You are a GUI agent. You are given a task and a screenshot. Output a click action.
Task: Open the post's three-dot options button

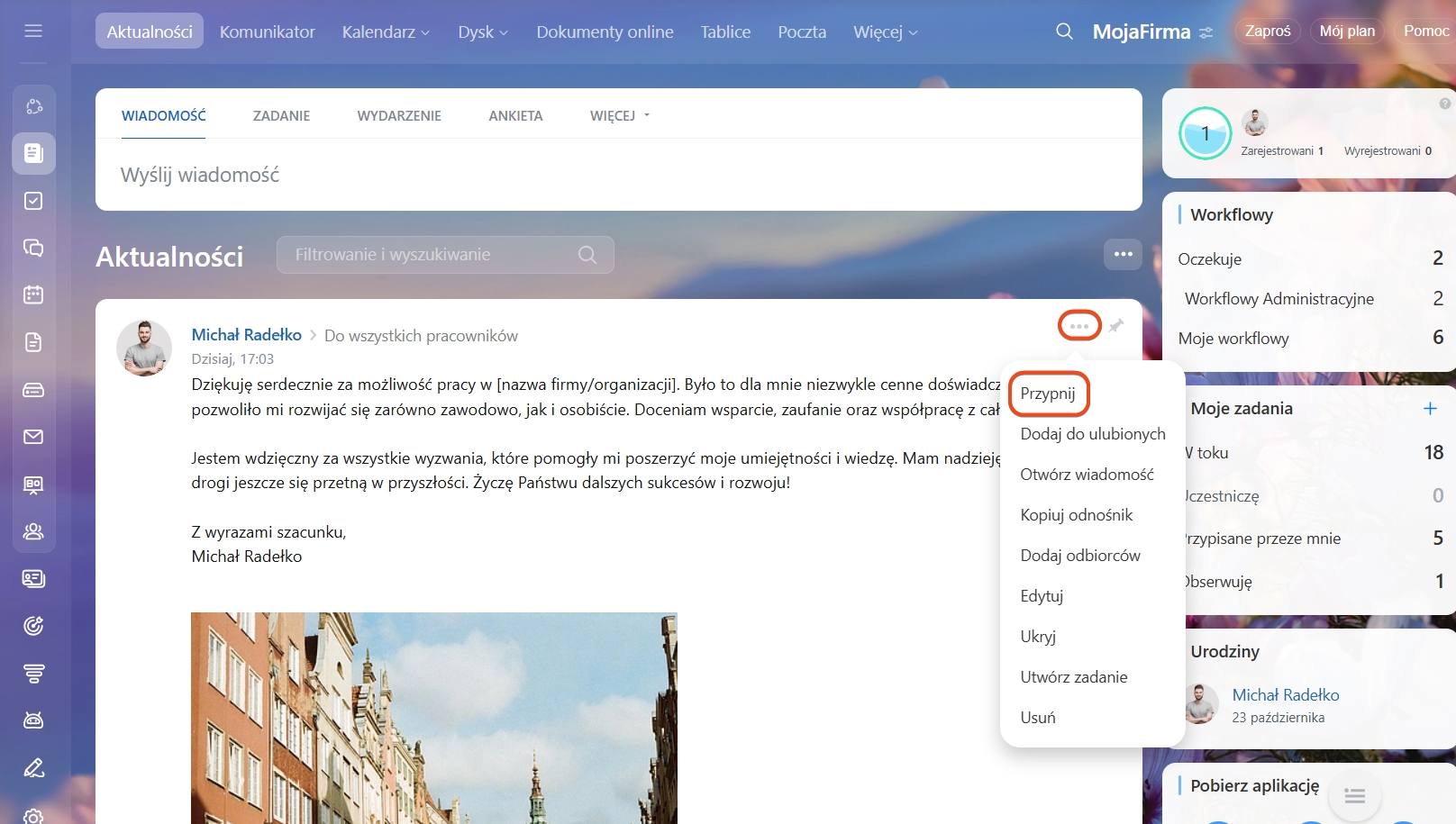click(x=1079, y=325)
